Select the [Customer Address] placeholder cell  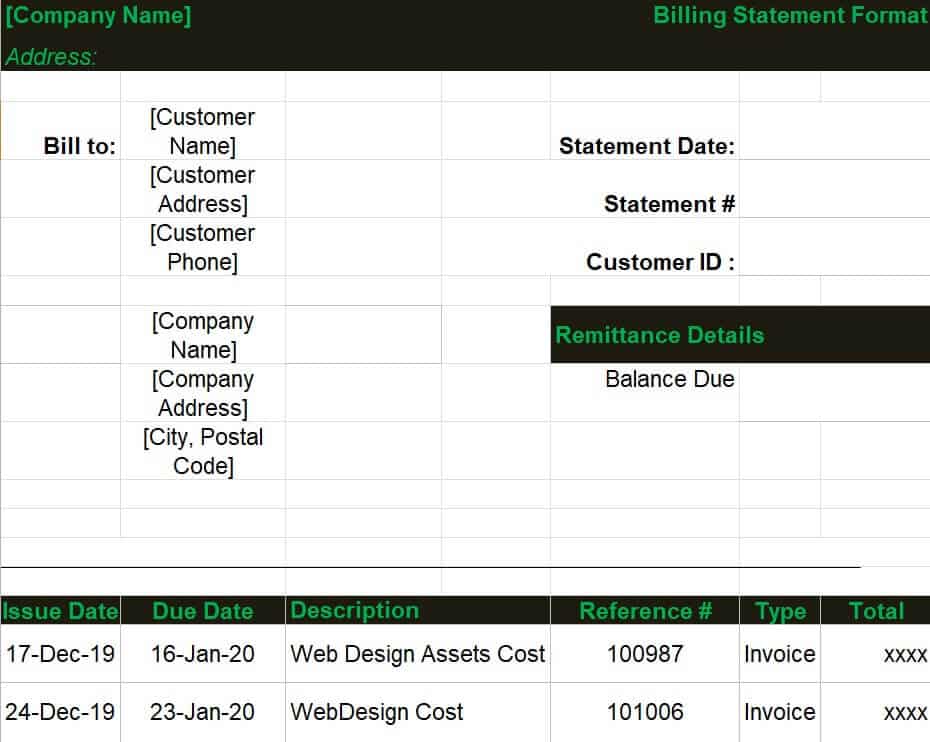click(202, 190)
